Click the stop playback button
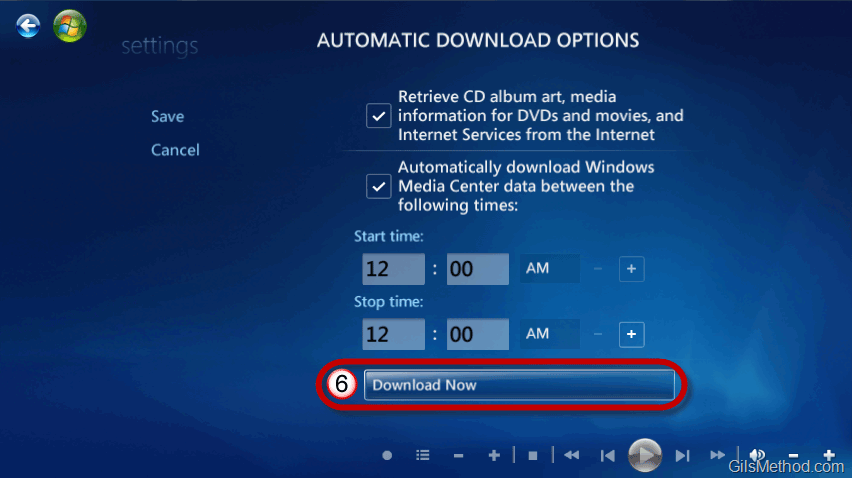Image resolution: width=852 pixels, height=478 pixels. tap(533, 455)
